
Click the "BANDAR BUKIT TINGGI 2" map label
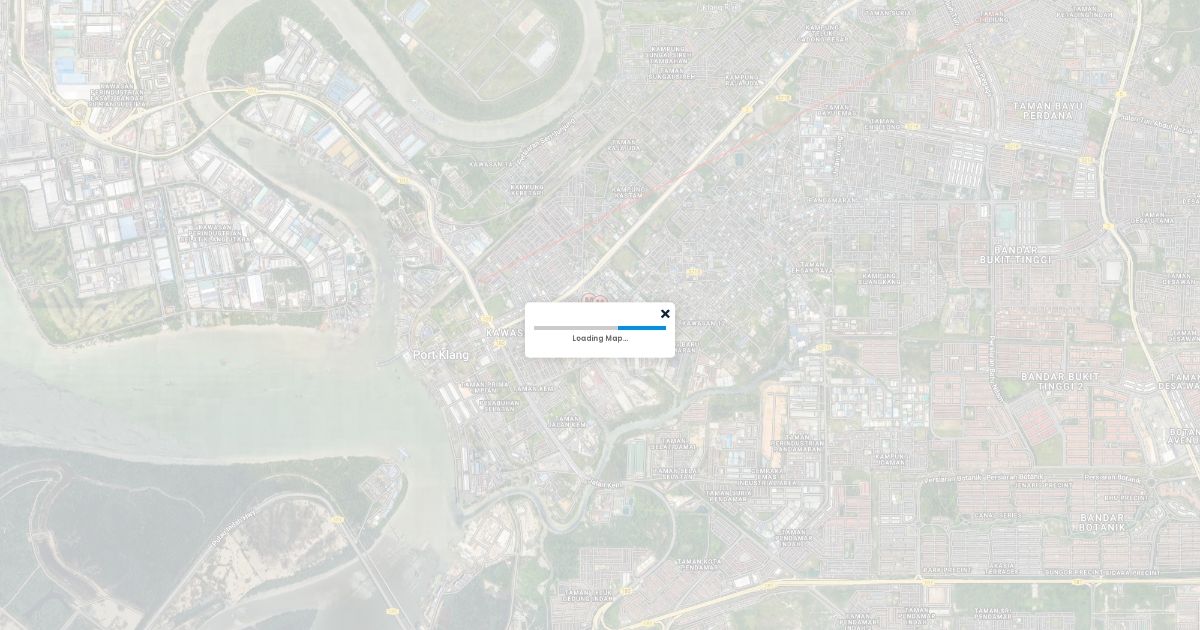pyautogui.click(x=1059, y=381)
